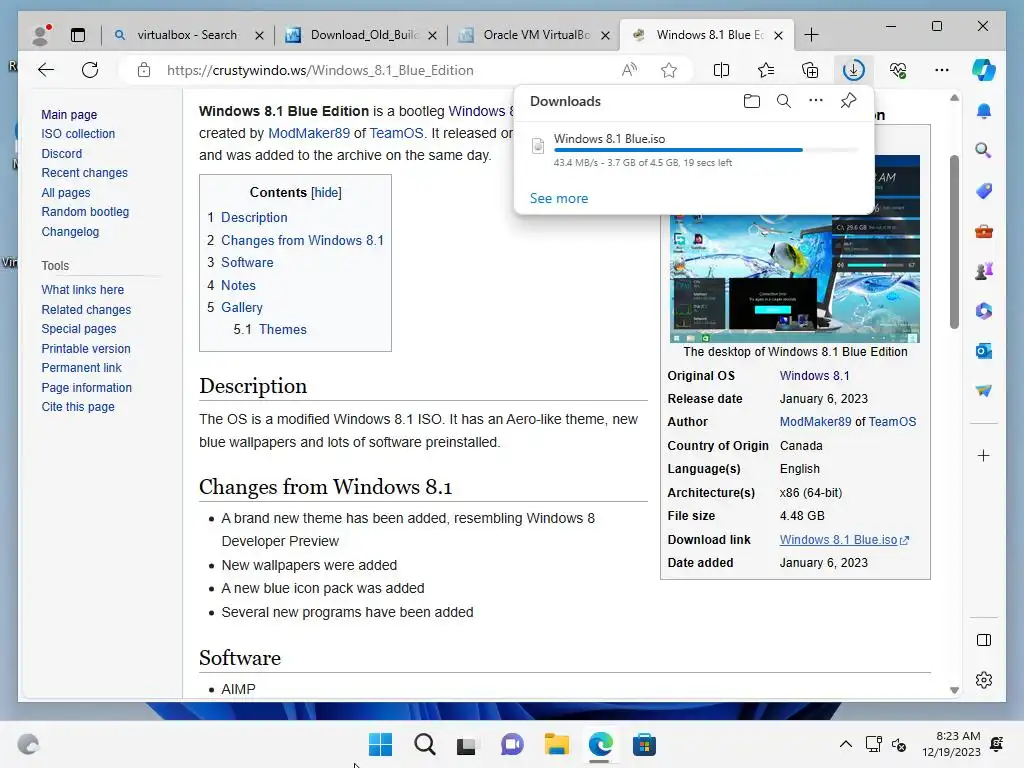Open Collections icon in toolbar
Image resolution: width=1024 pixels, height=768 pixels.
810,70
